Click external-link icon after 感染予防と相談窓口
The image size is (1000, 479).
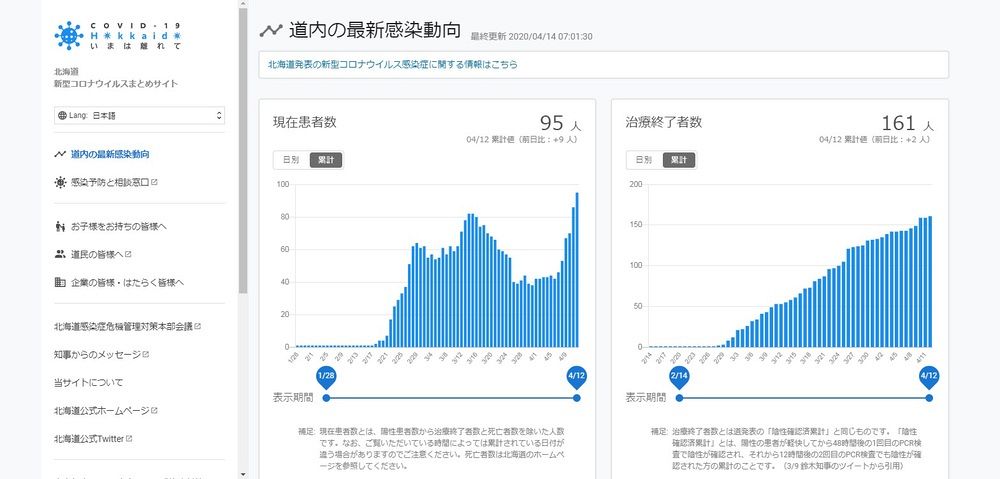coord(154,182)
